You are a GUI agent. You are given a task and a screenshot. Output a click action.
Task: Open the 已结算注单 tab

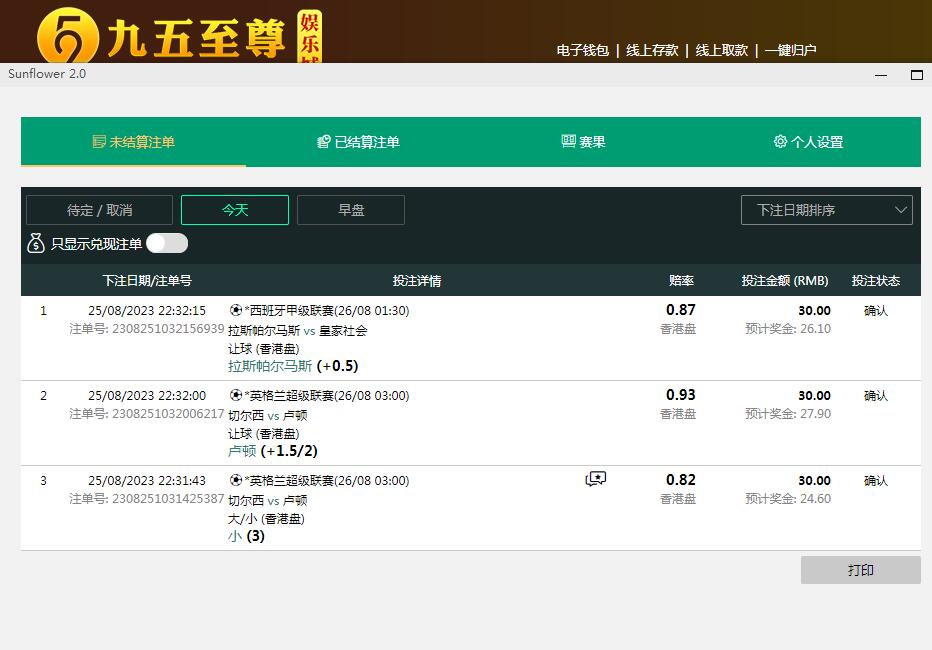(358, 141)
